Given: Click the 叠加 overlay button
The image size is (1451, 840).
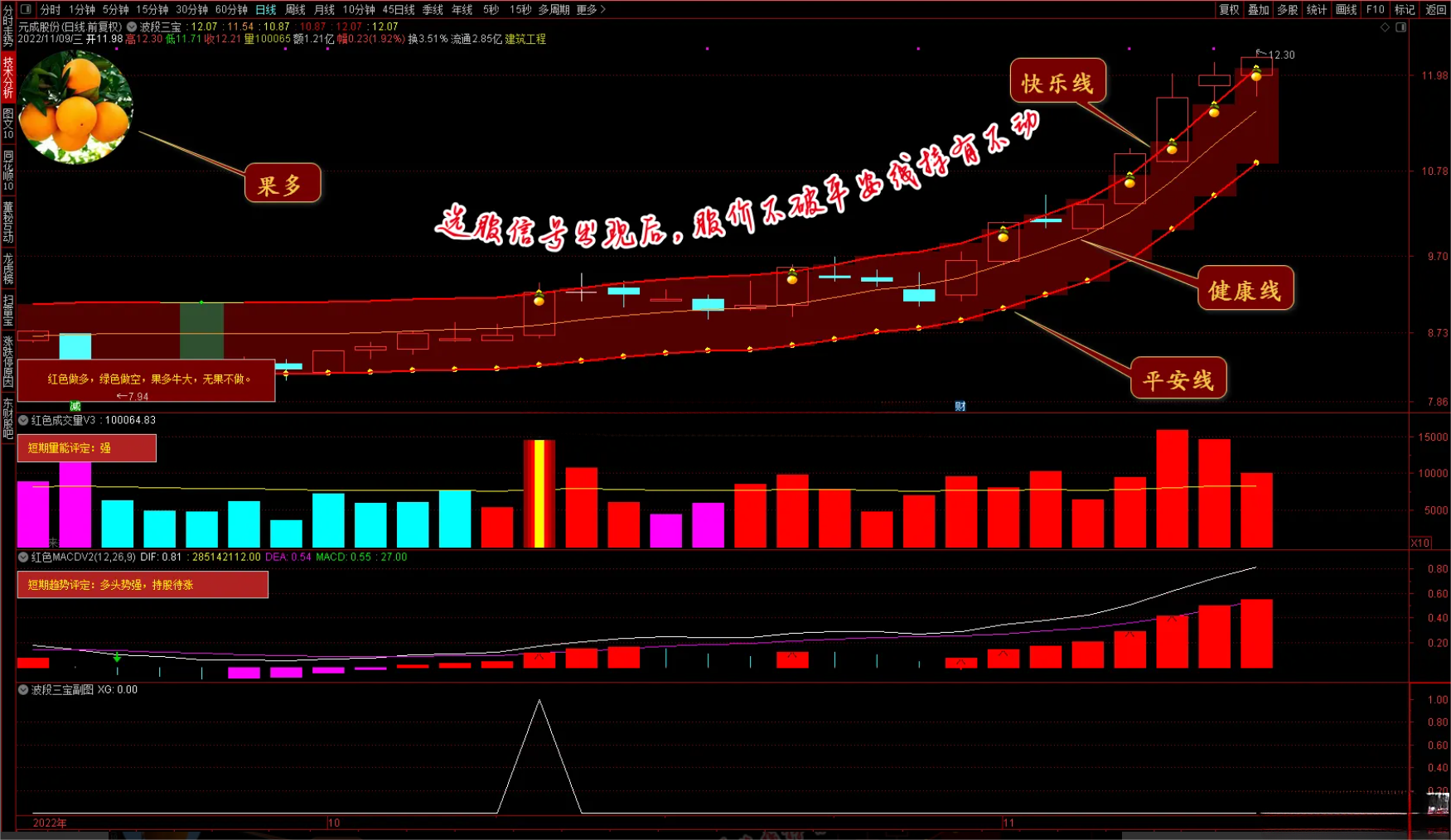Looking at the screenshot, I should click(1258, 9).
